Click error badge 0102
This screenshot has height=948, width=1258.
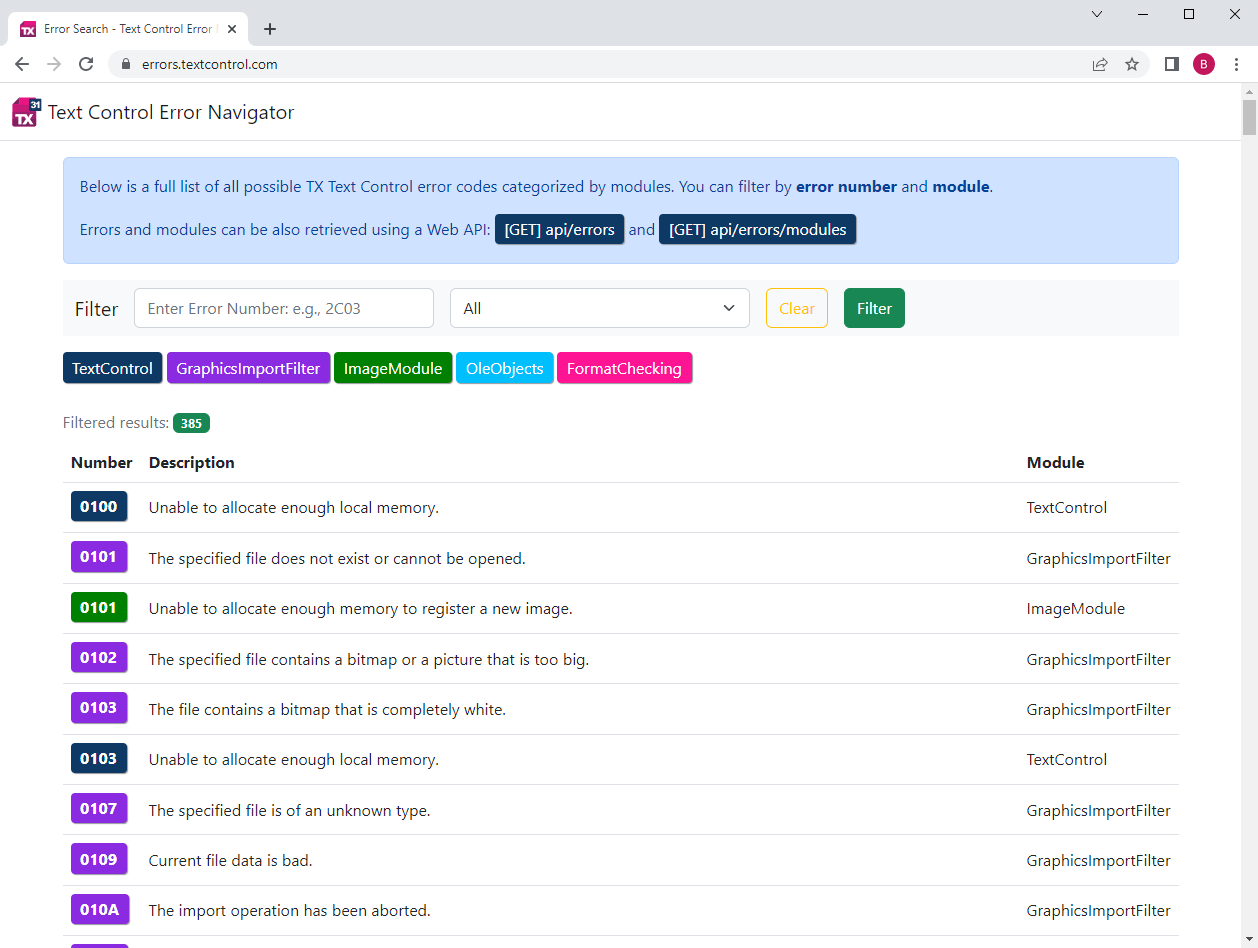coord(99,657)
